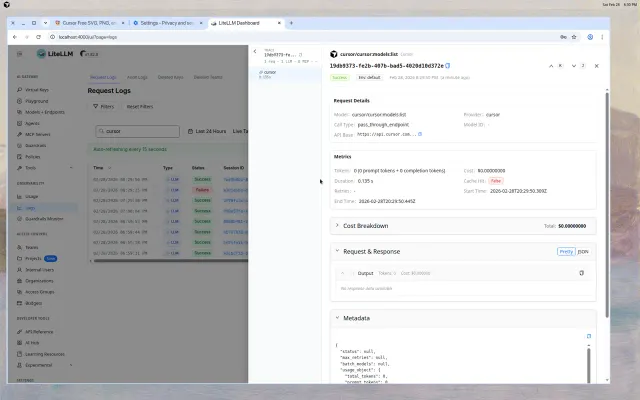Click the log table's horizontal scrollbar
Viewport: 640px width, 400px height.
(171, 260)
